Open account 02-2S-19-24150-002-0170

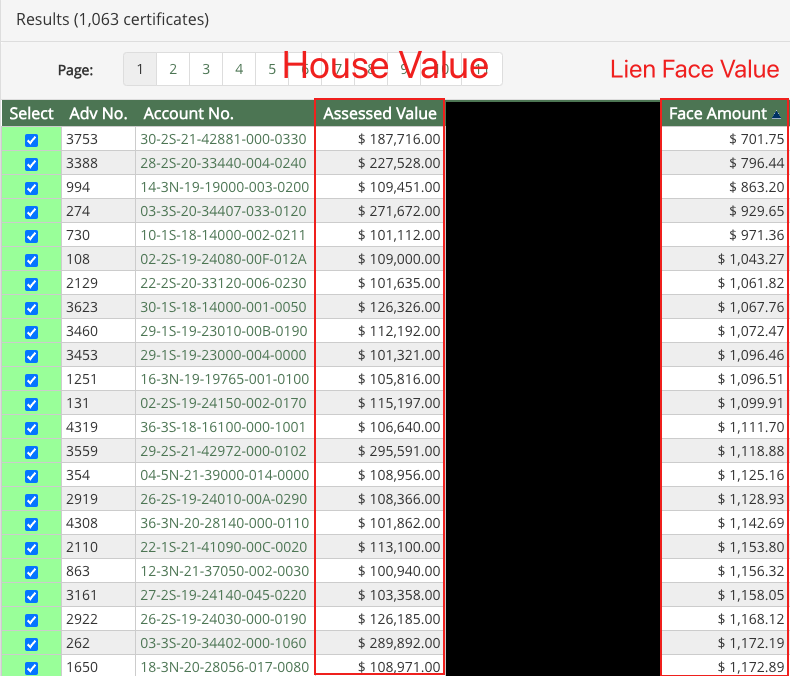pyautogui.click(x=223, y=403)
